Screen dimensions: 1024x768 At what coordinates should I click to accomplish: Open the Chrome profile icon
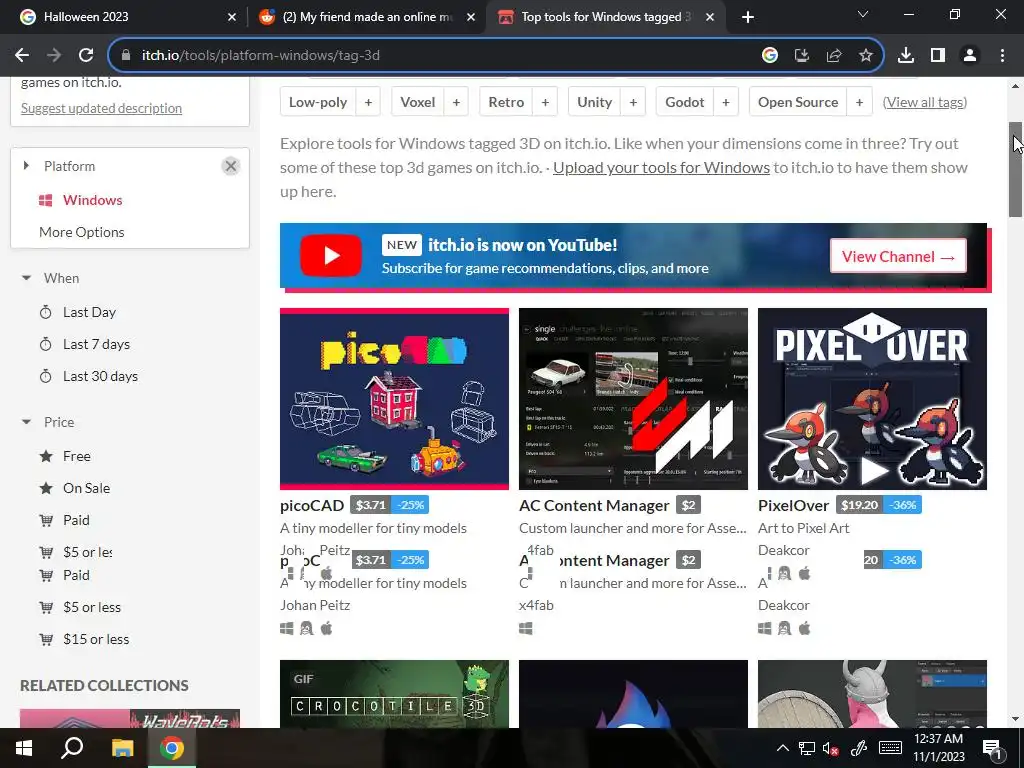pyautogui.click(x=970, y=56)
